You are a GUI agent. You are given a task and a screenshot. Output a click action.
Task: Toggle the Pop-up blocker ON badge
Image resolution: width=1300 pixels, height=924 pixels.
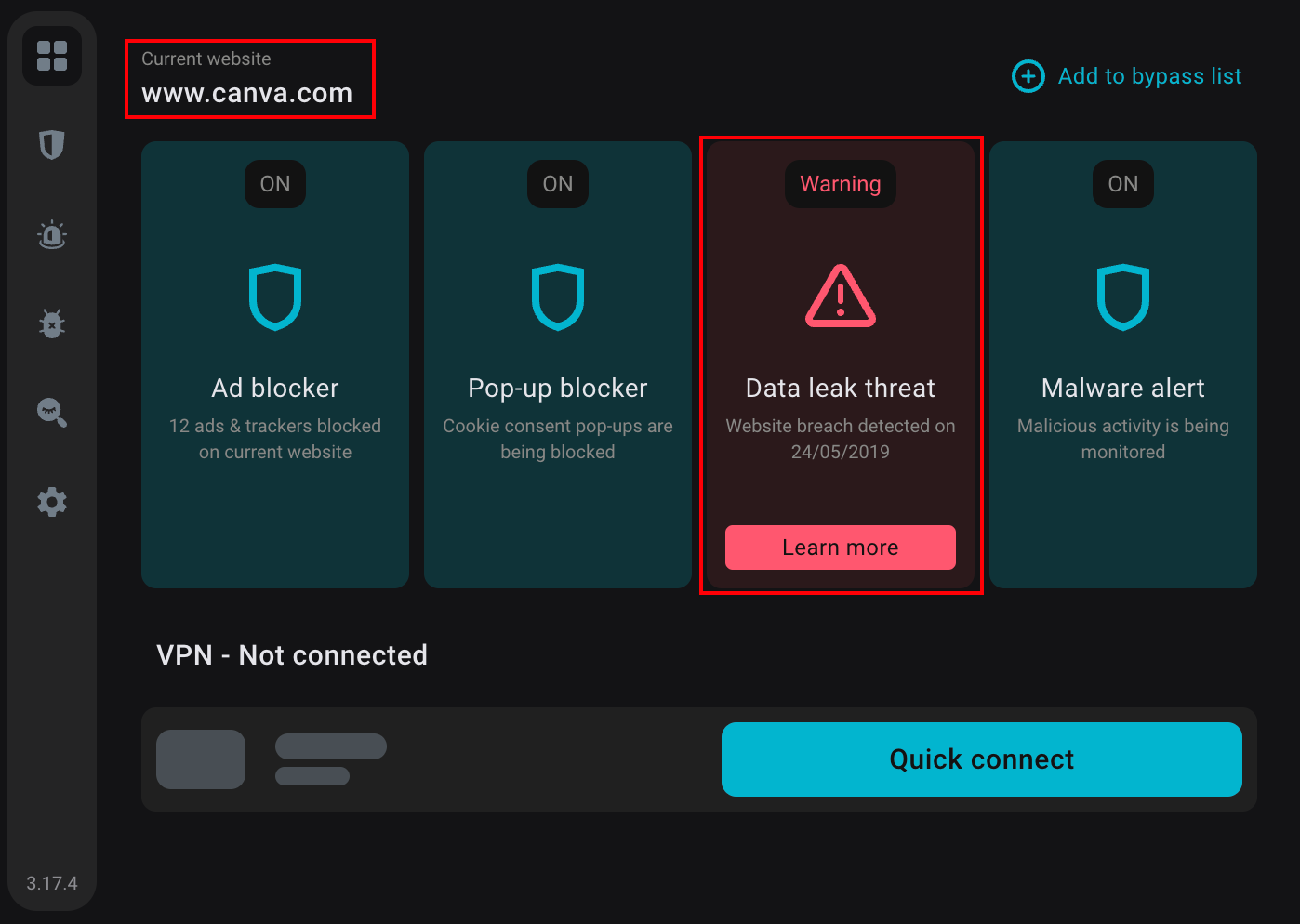[x=558, y=184]
